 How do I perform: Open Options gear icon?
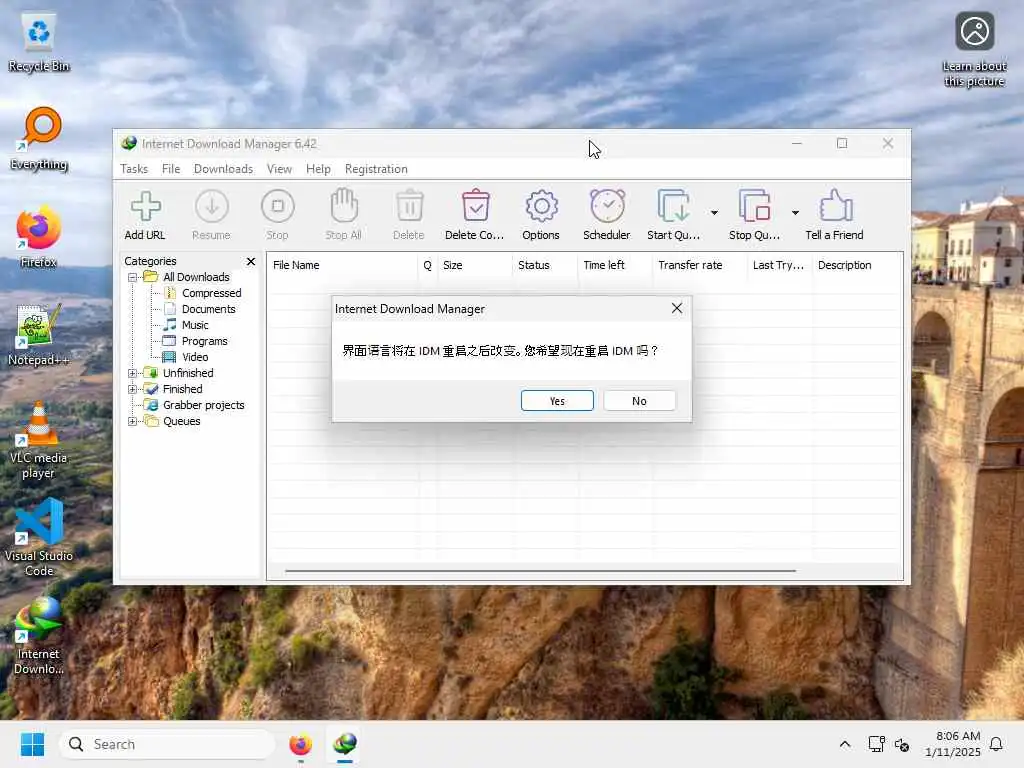pos(541,207)
